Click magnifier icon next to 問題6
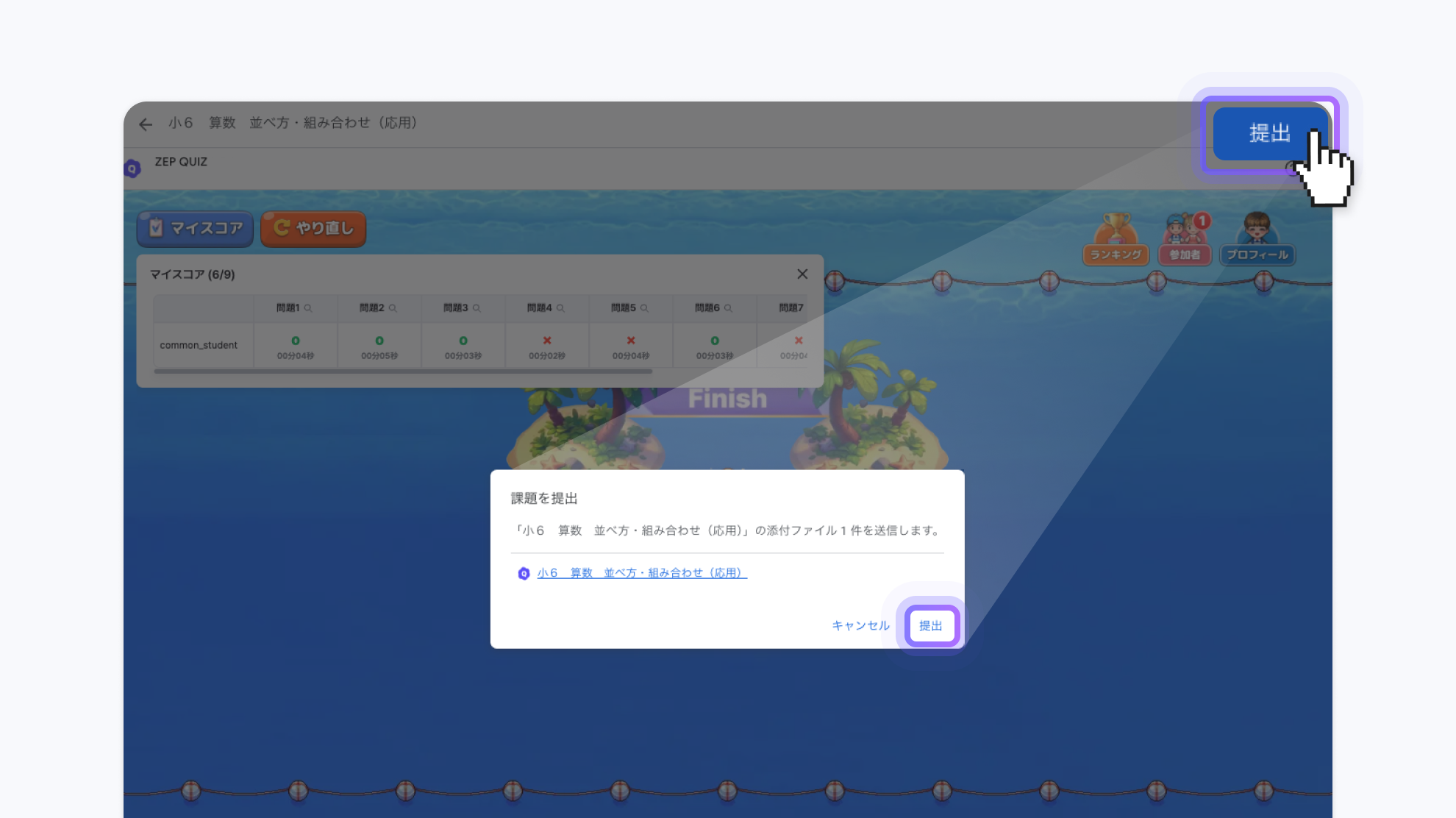 tap(728, 308)
